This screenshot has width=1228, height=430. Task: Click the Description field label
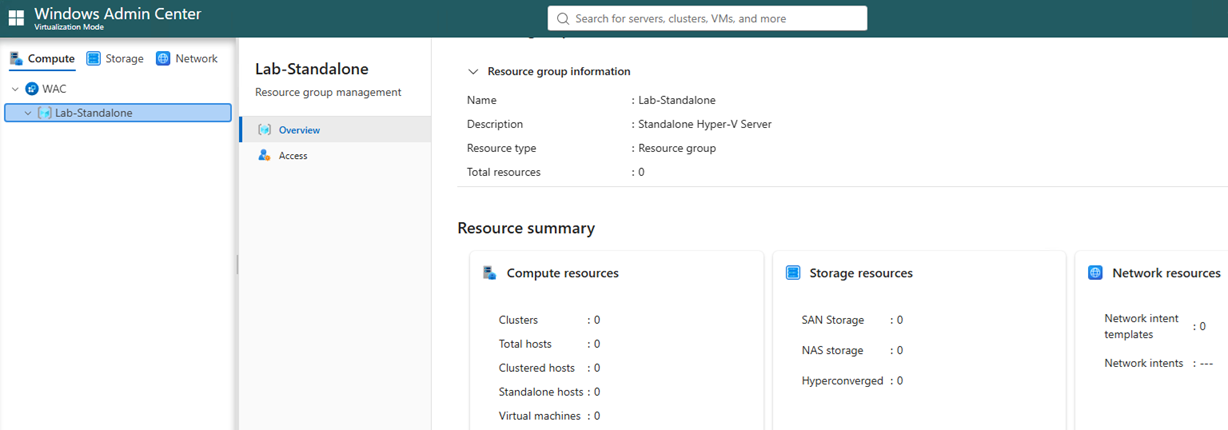(x=495, y=124)
